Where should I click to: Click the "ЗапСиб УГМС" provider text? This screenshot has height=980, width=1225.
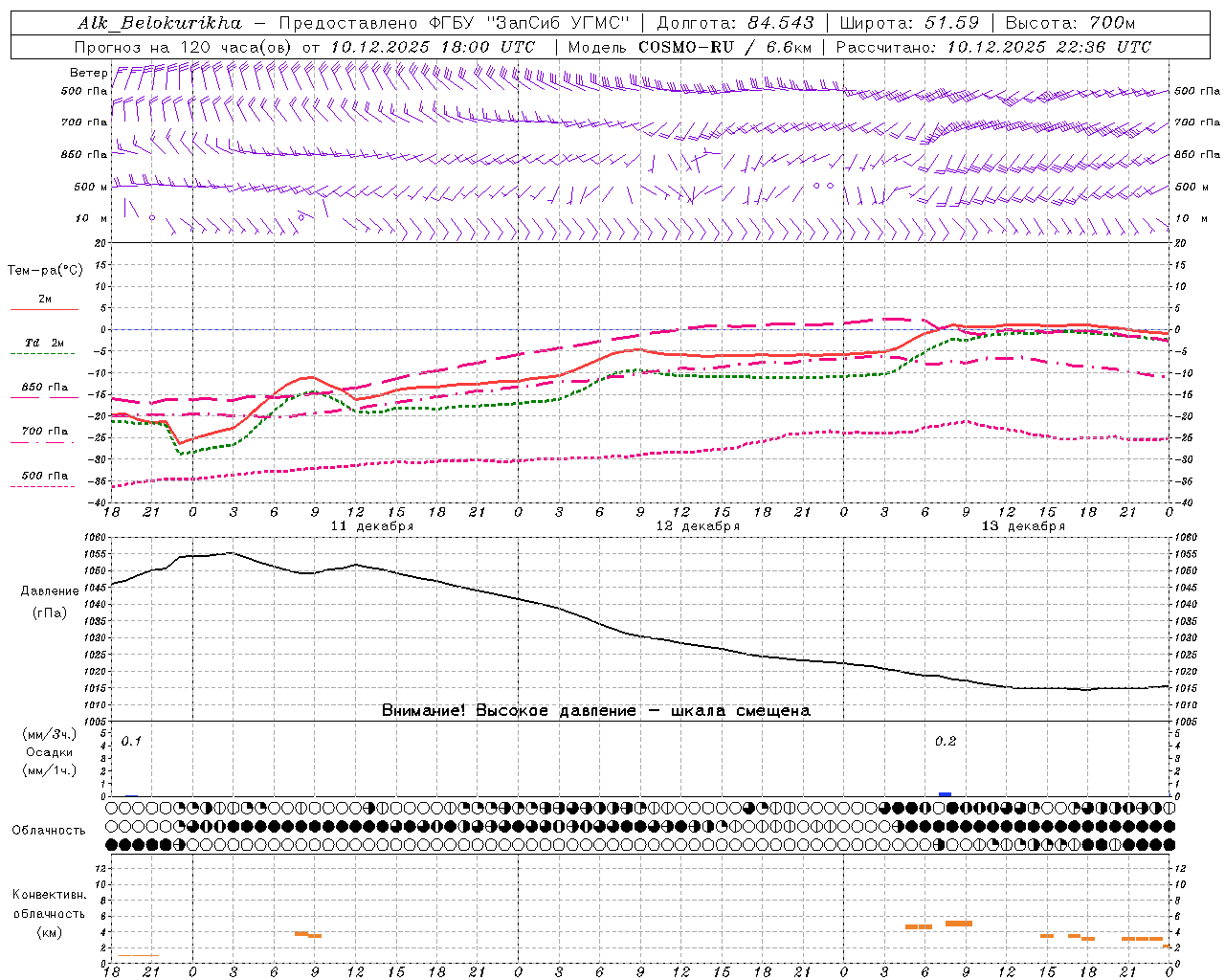(x=561, y=23)
